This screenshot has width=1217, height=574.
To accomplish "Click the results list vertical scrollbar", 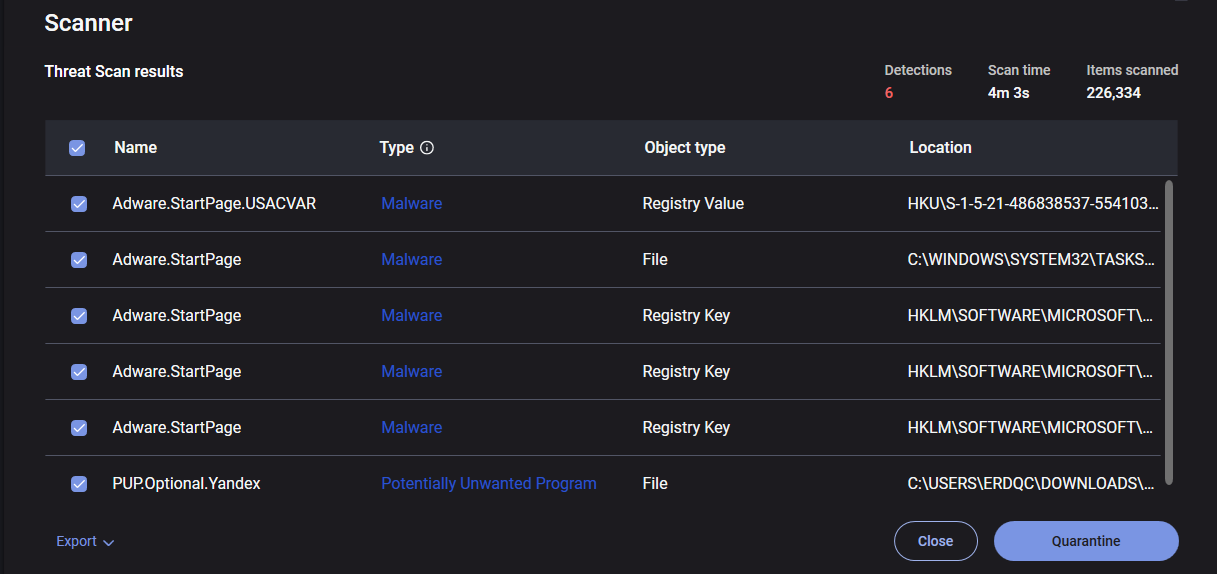I will pyautogui.click(x=1169, y=330).
